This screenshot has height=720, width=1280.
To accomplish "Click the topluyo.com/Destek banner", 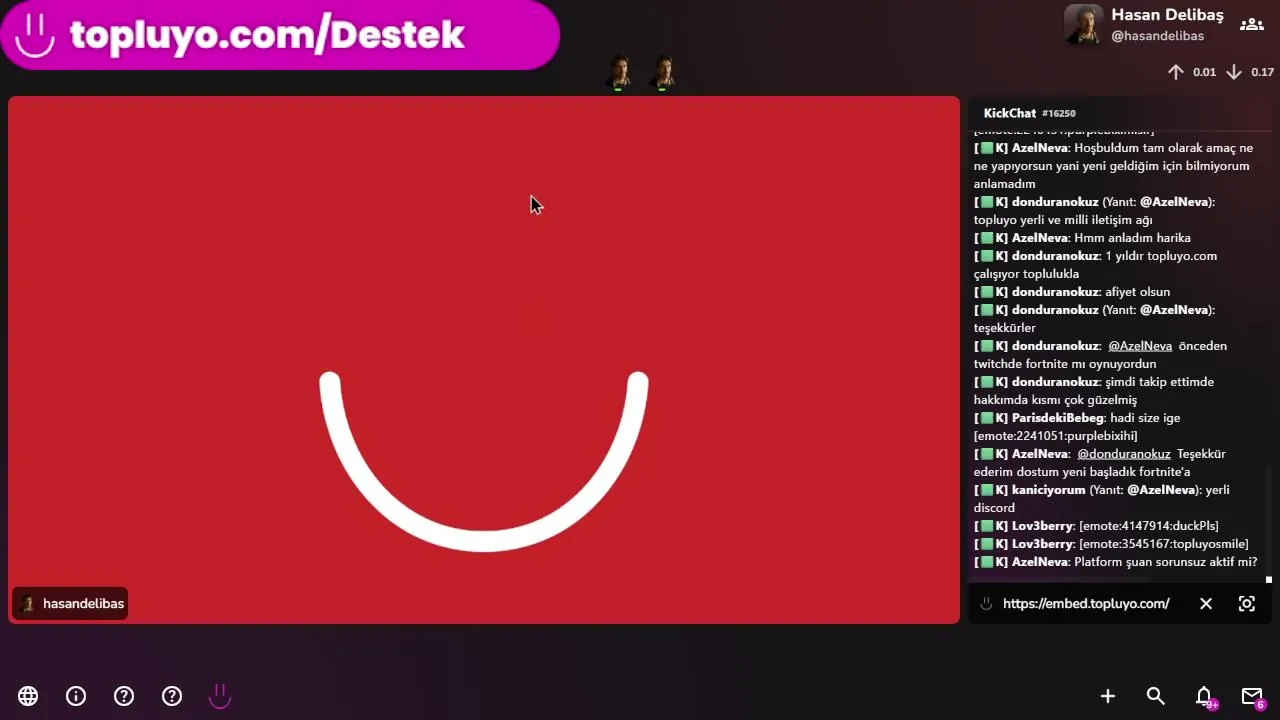I will [x=279, y=35].
